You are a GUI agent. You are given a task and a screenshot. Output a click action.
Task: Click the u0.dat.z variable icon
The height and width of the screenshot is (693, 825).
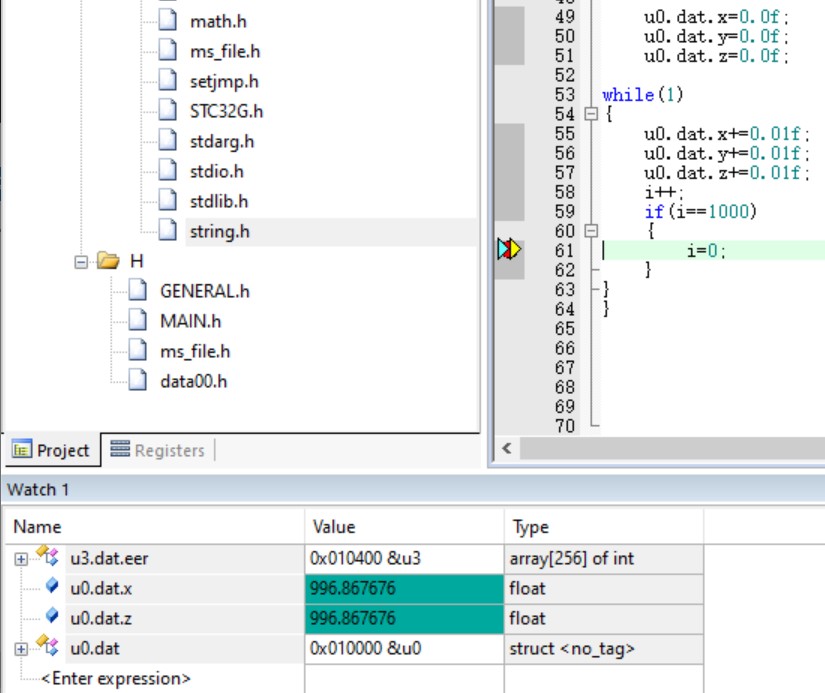point(52,615)
